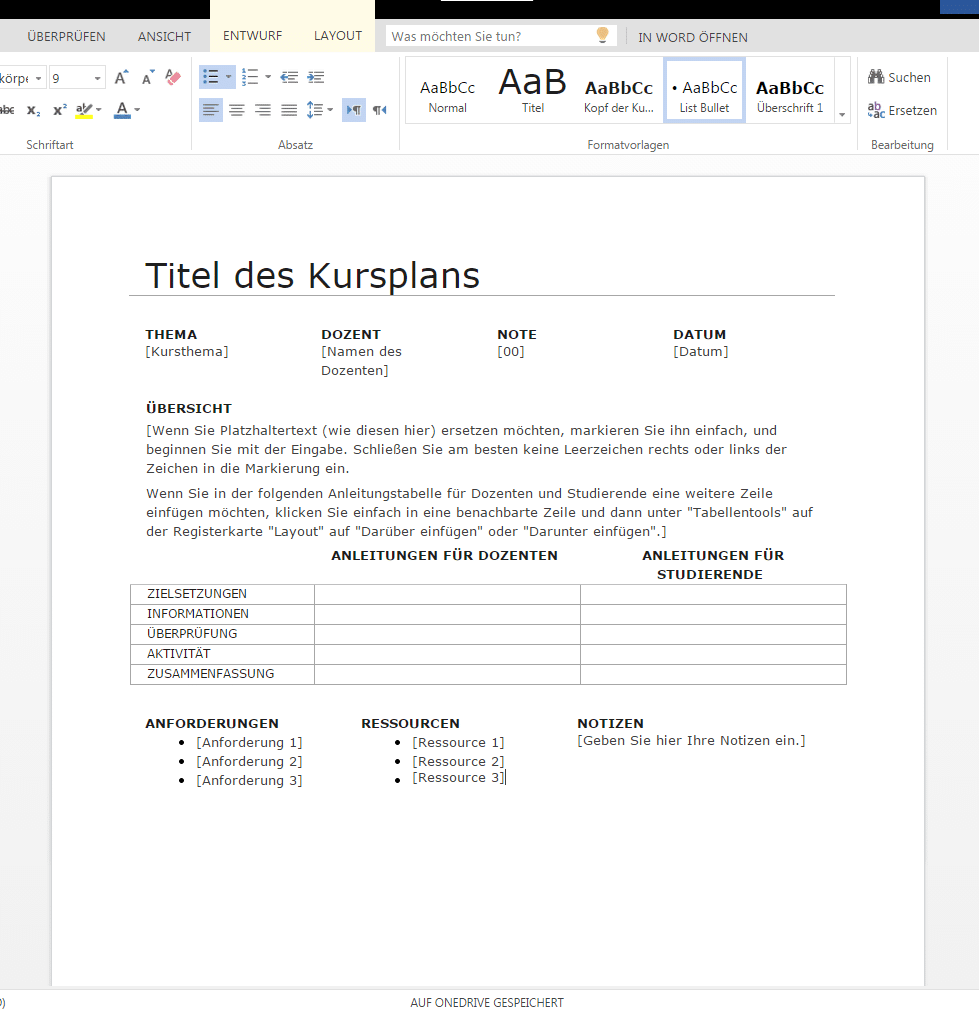Switch to the ÜBERPRÜFEN tab

[66, 37]
